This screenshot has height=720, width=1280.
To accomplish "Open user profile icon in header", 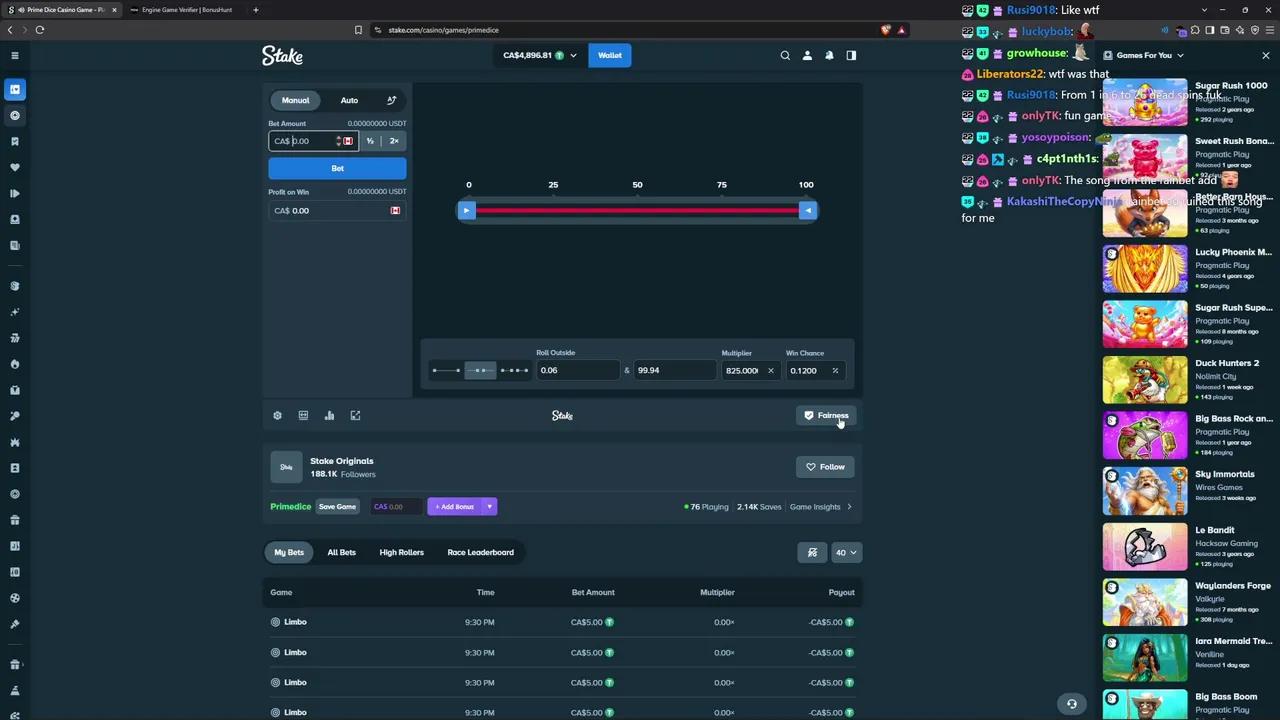I will click(807, 55).
